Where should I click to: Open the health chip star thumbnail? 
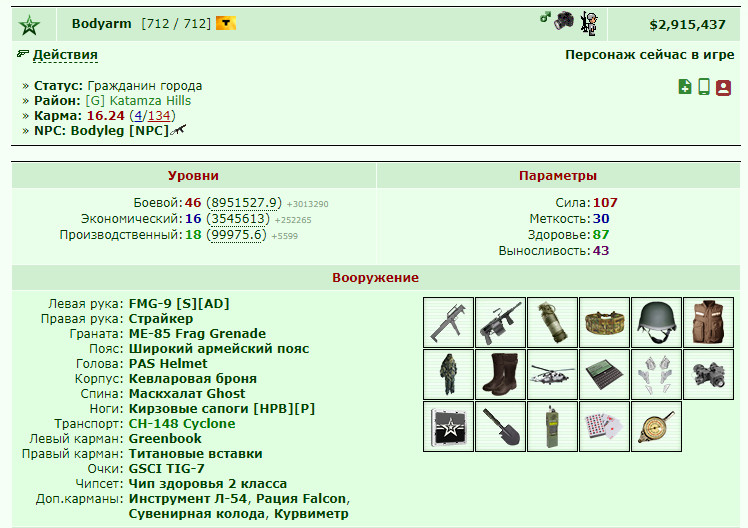448,426
